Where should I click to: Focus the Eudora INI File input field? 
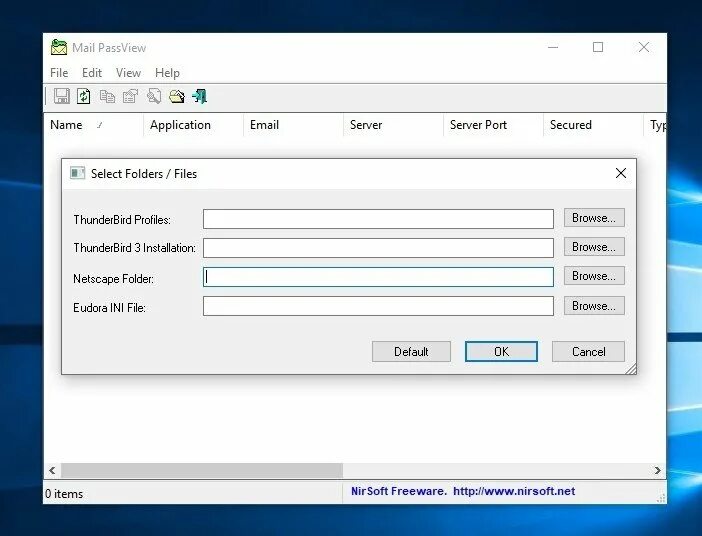pyautogui.click(x=378, y=306)
